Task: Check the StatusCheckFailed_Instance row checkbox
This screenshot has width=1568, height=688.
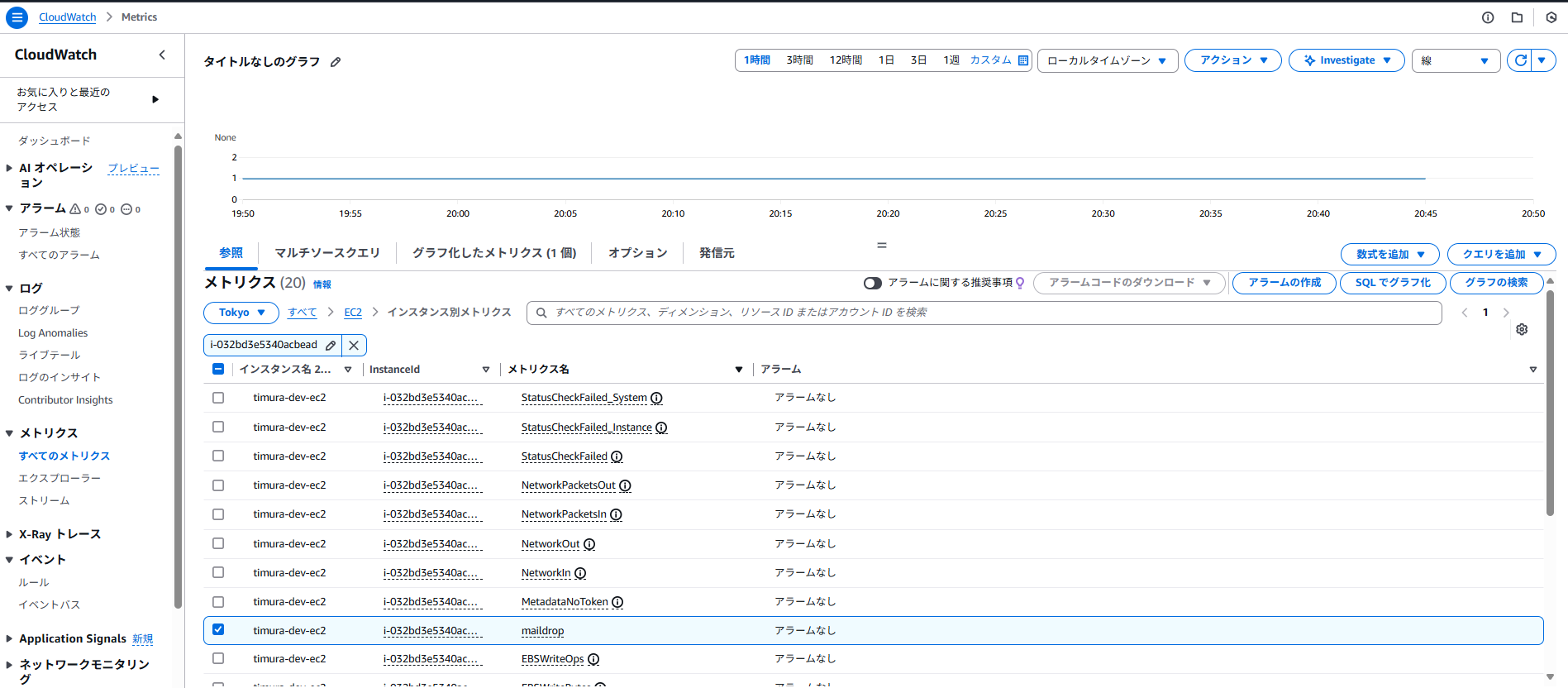Action: pos(218,427)
